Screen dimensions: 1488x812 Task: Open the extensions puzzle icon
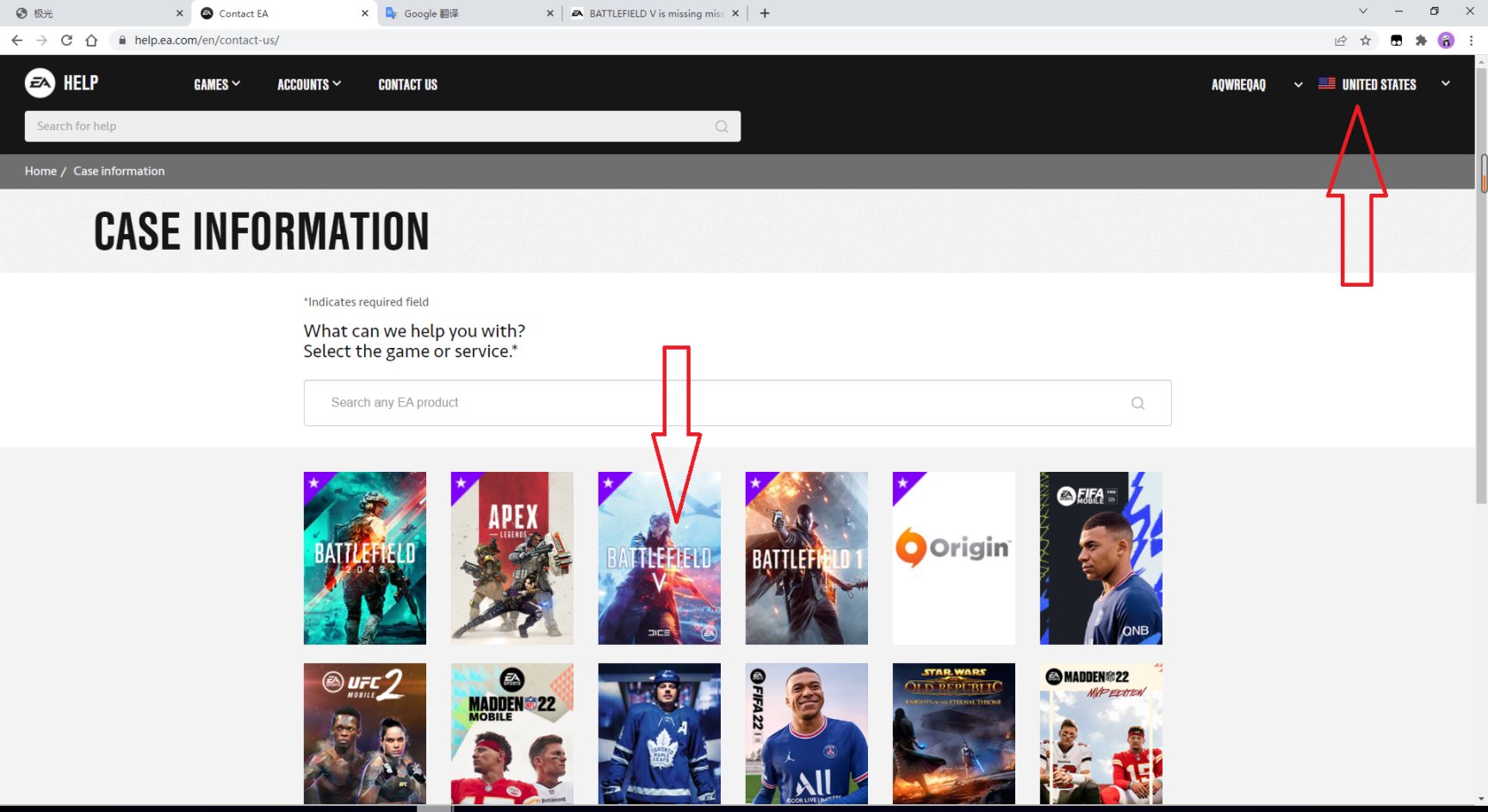pyautogui.click(x=1421, y=40)
